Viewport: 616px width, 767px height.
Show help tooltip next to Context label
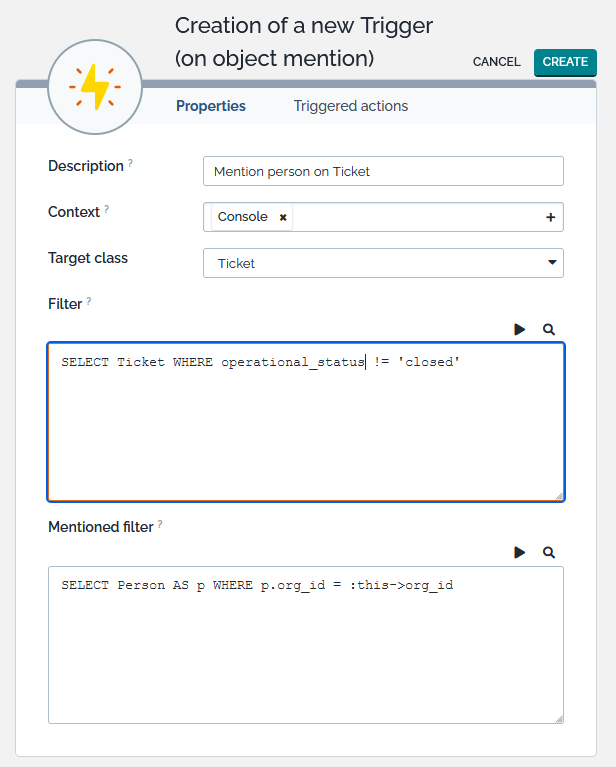107,209
